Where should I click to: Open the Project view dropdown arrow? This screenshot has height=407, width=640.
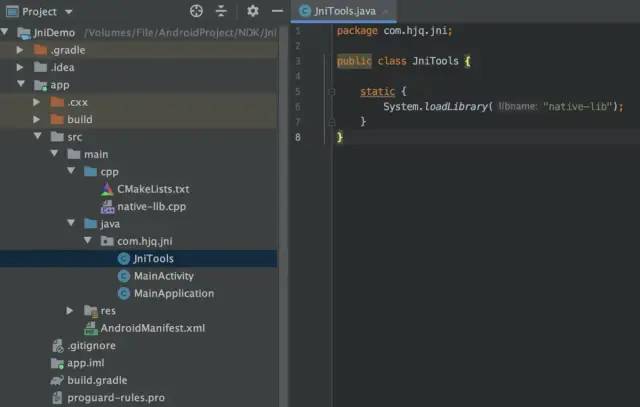69,12
